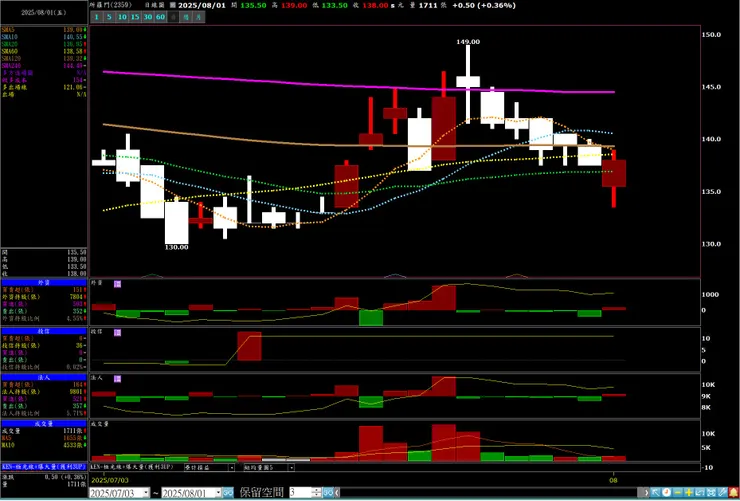The height and width of the screenshot is (501, 740).
Task: Select the 10-minute timeframe button
Action: [x=122, y=17]
